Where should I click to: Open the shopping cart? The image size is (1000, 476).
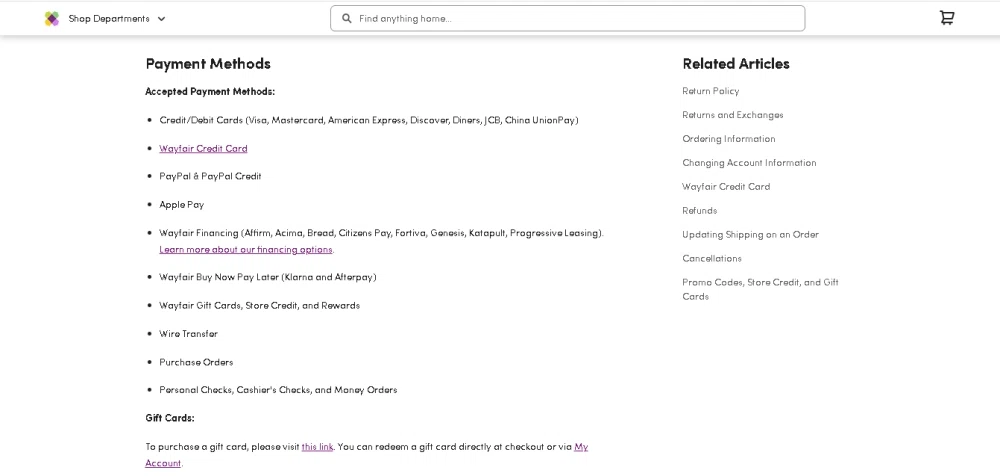(x=946, y=18)
